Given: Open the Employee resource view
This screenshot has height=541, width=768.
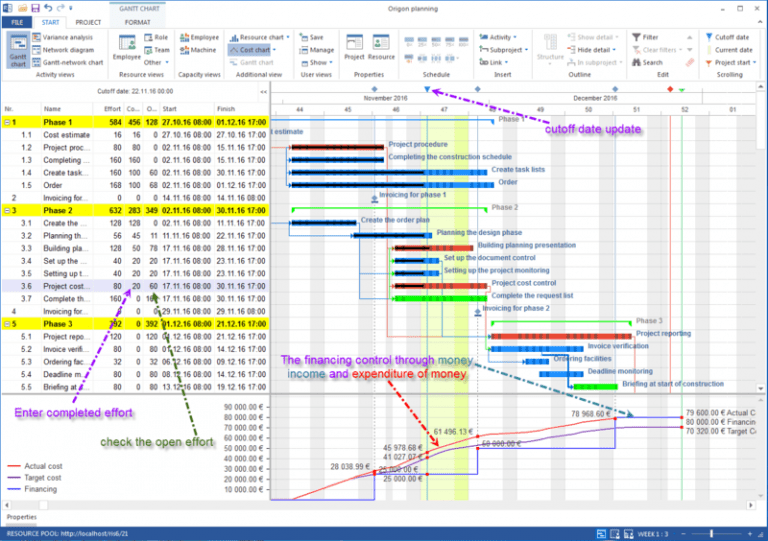Looking at the screenshot, I should coord(127,48).
